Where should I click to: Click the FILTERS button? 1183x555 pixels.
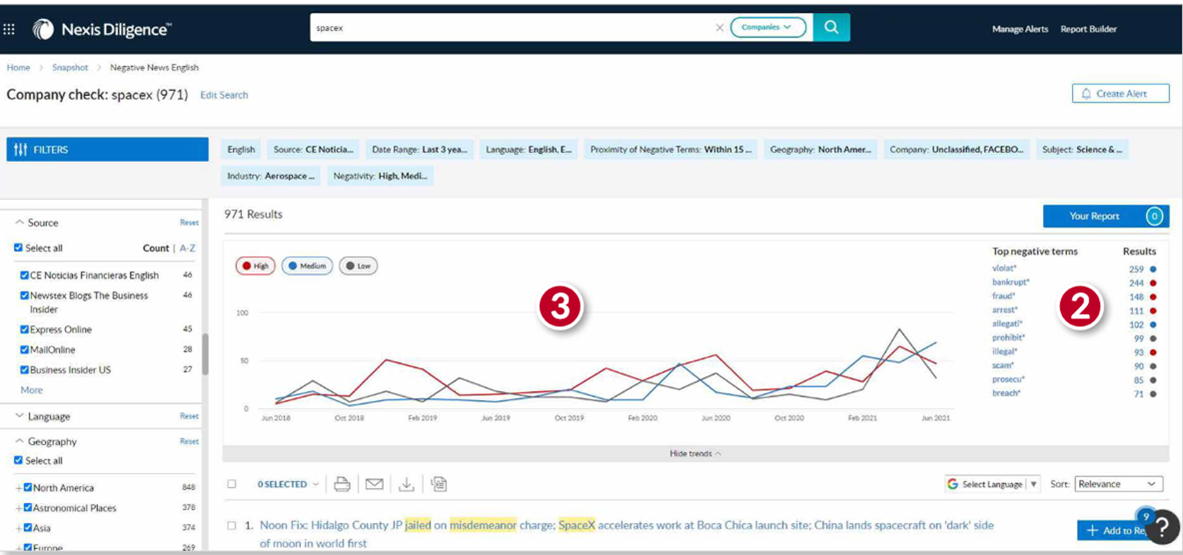107,149
